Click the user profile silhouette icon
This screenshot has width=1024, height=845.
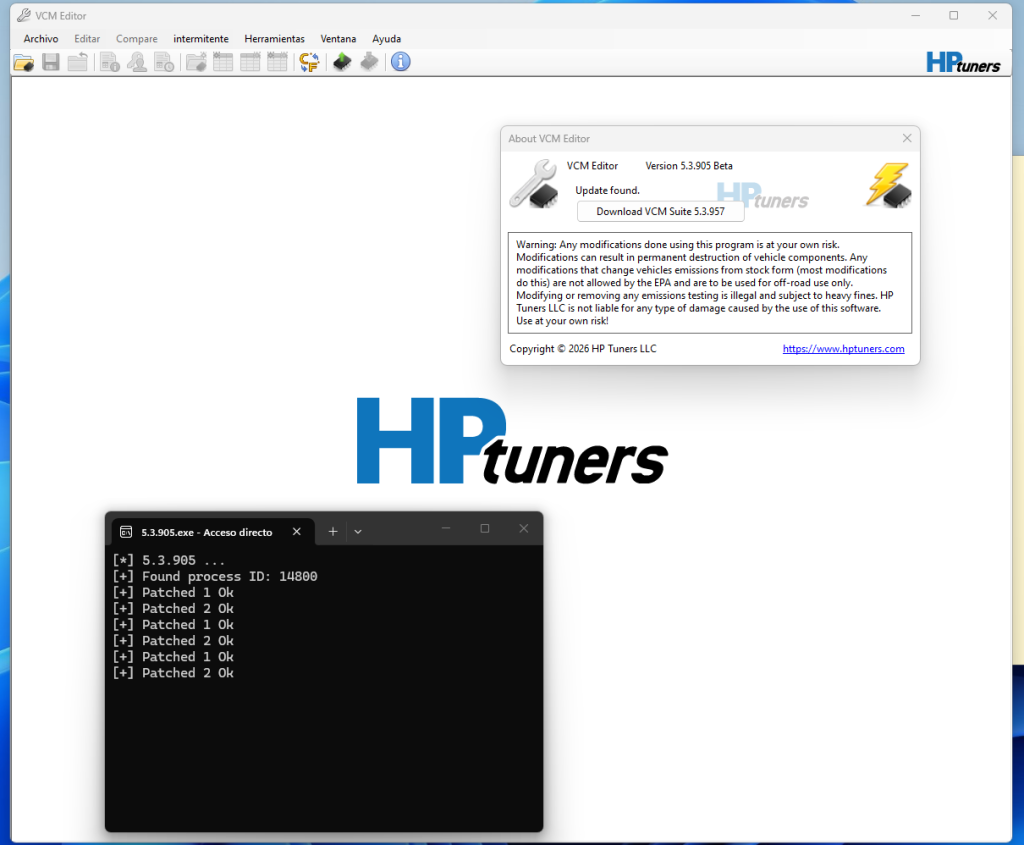(x=137, y=62)
